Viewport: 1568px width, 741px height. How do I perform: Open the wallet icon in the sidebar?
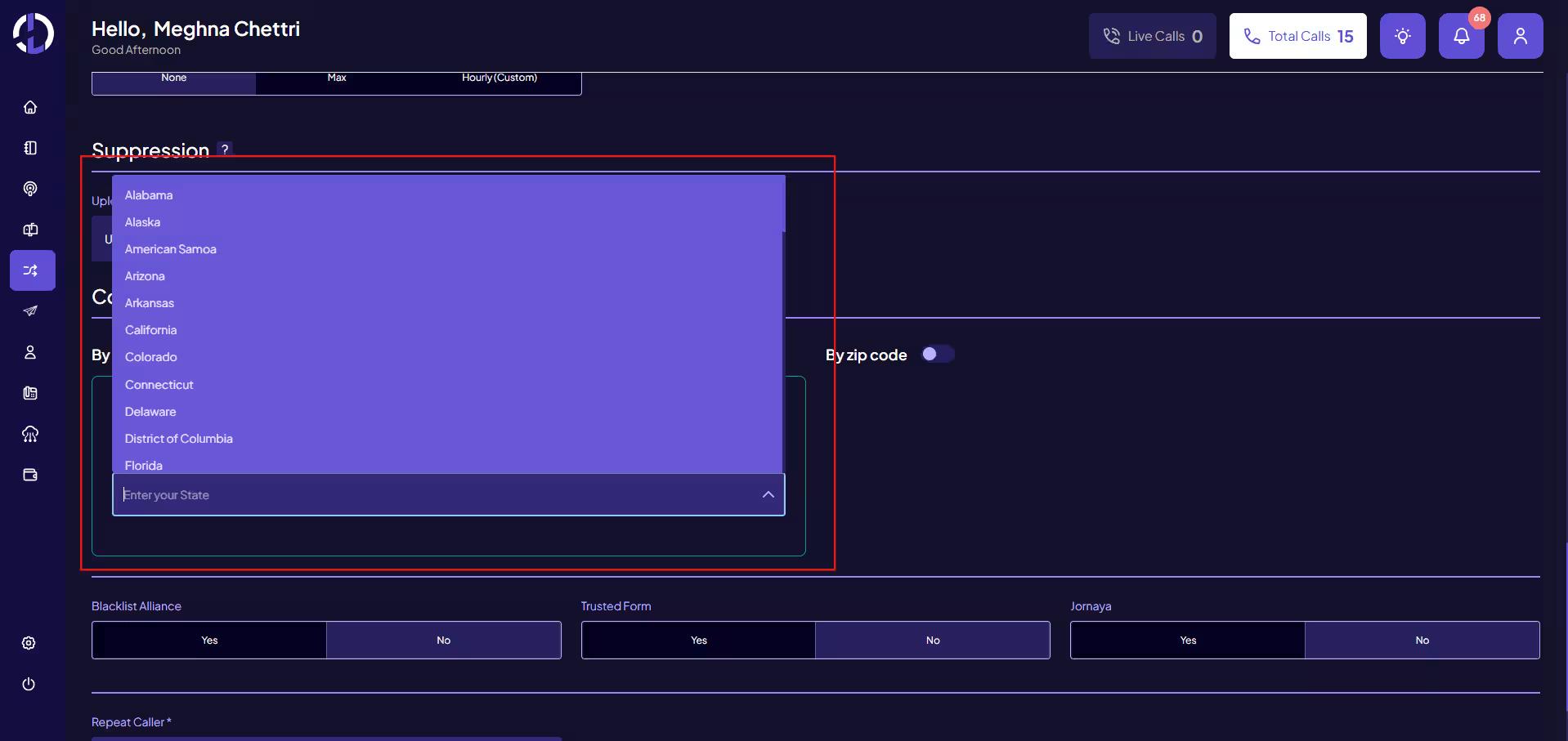pyautogui.click(x=30, y=475)
